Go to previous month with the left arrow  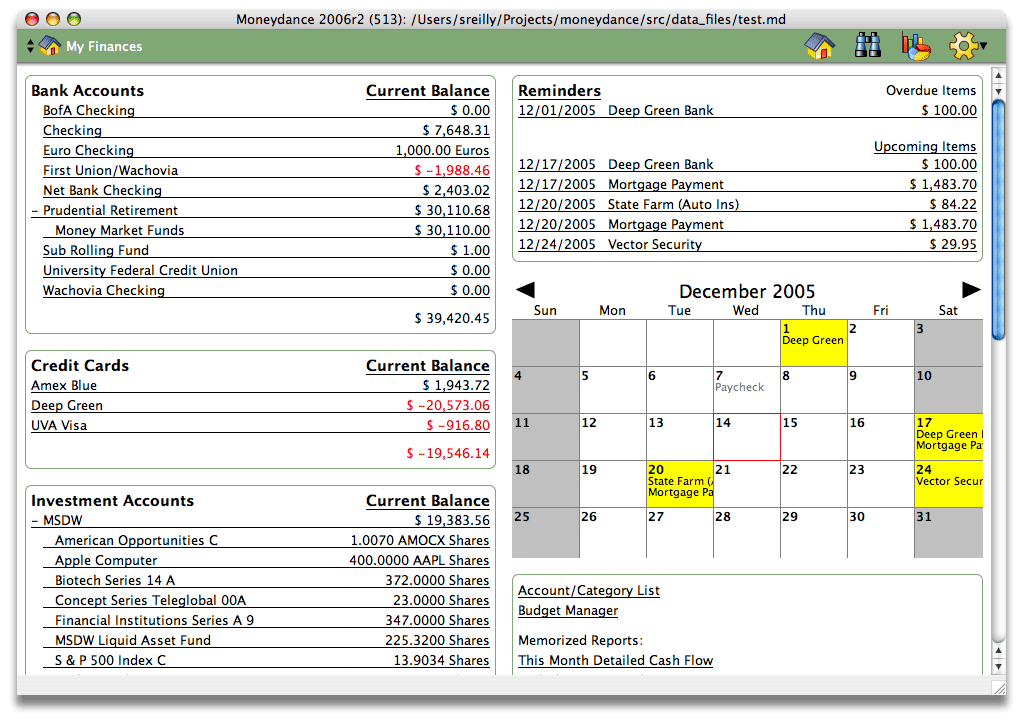tap(525, 290)
